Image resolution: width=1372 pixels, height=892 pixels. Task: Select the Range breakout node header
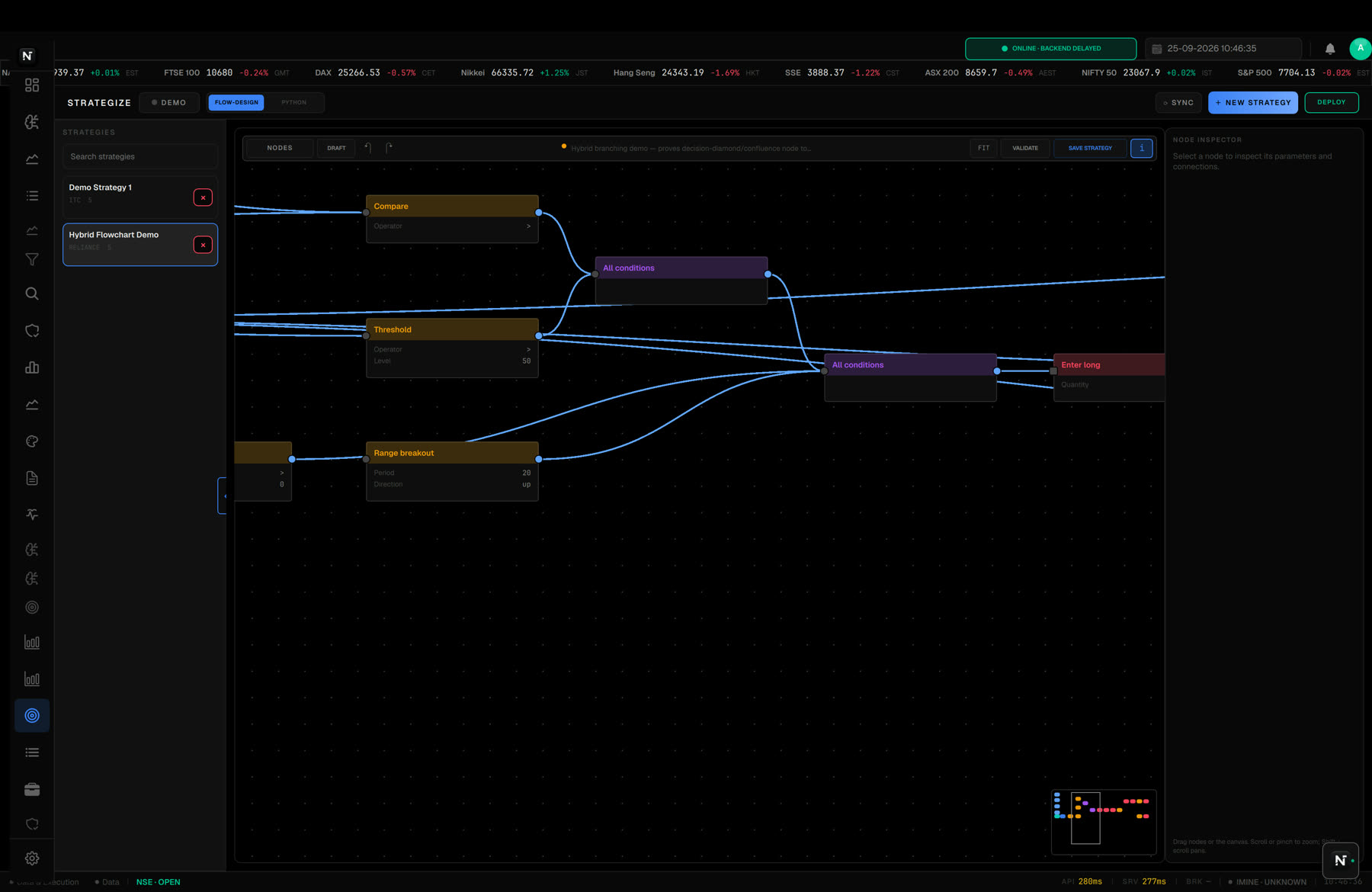[452, 453]
